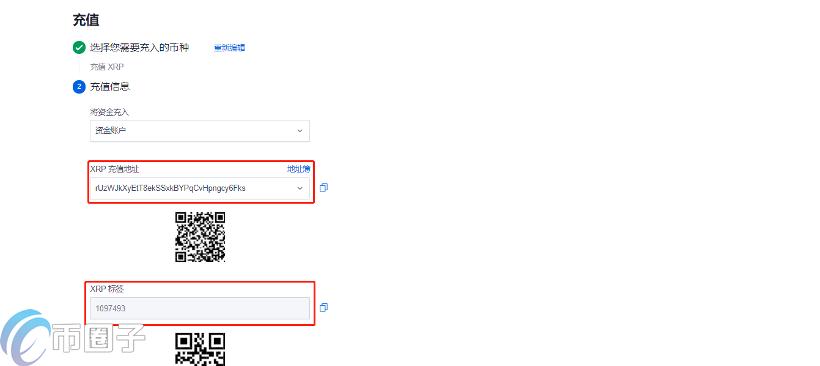Click the 币圈子 watermark logo
This screenshot has height=366, width=820.
[x=73, y=337]
